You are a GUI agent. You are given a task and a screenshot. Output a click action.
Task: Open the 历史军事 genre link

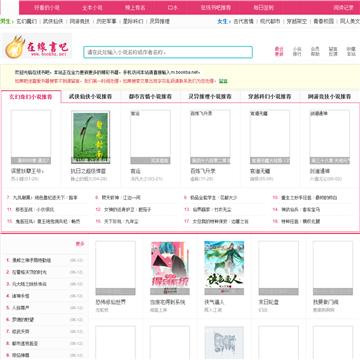[106, 21]
